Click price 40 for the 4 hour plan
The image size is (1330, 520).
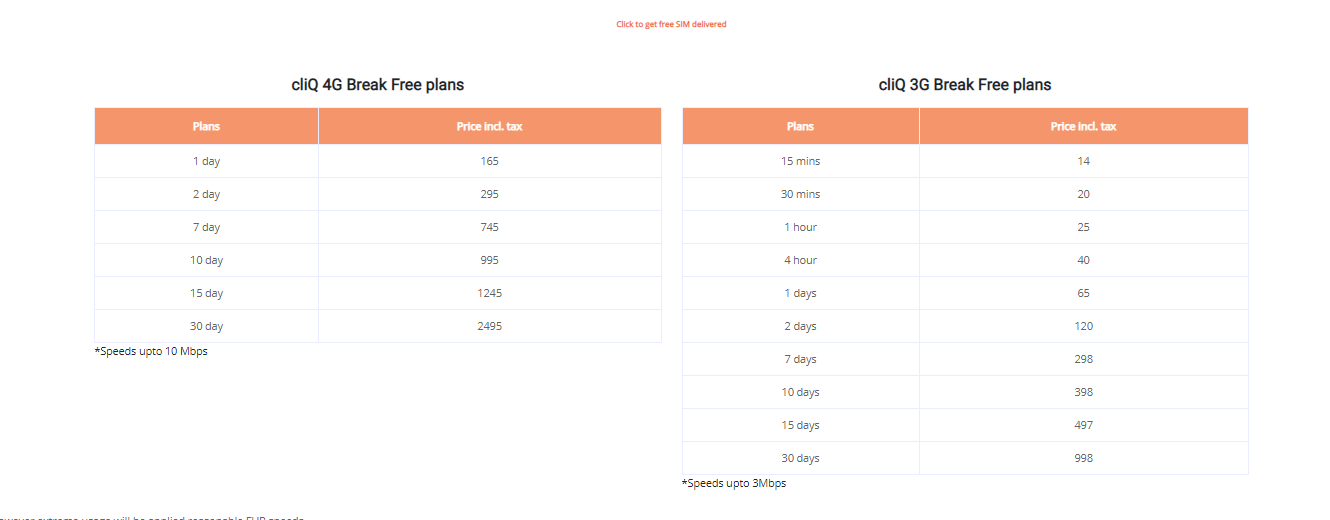[1084, 260]
